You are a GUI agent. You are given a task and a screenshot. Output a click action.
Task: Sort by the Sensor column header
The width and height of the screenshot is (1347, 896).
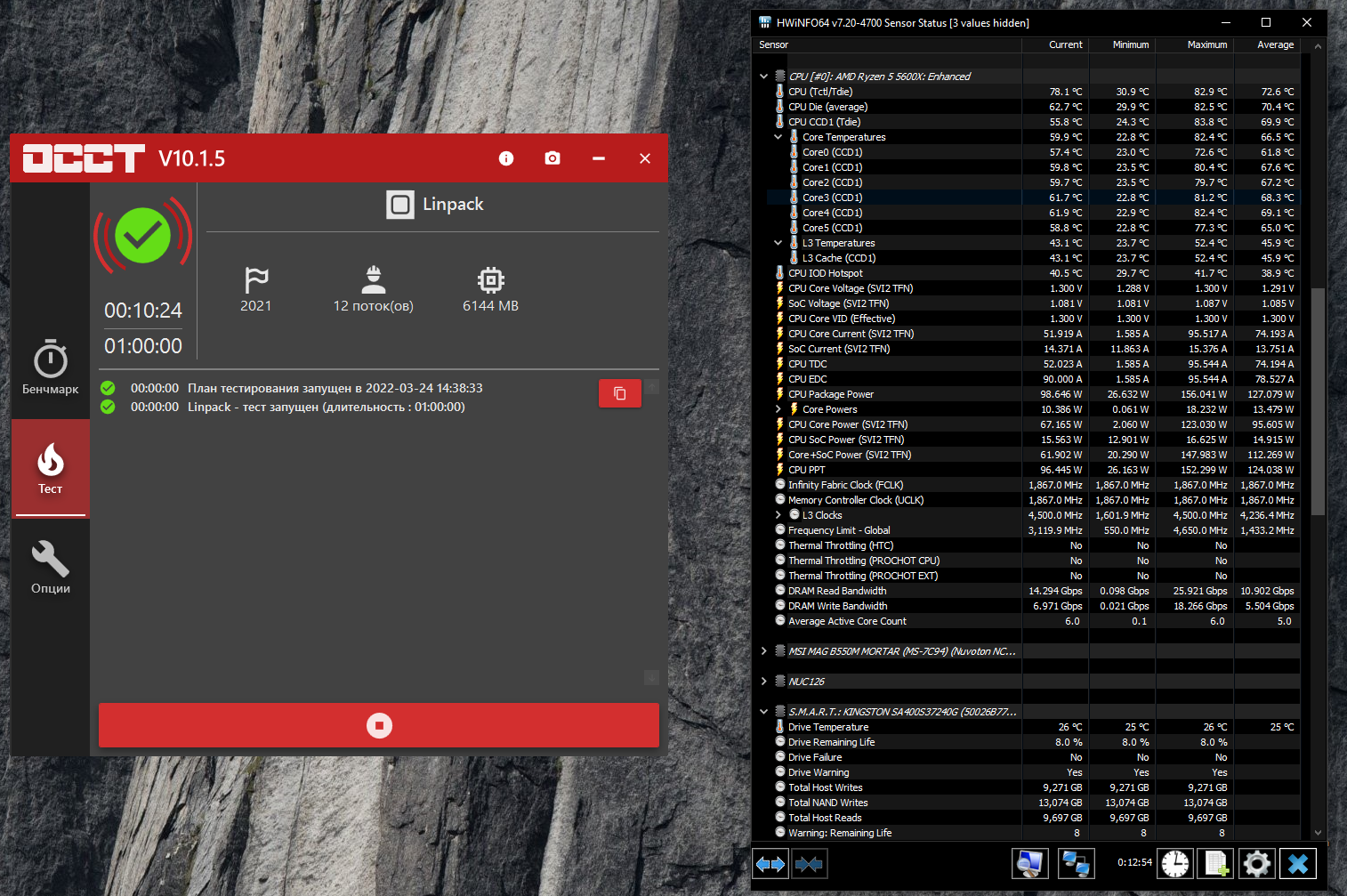(x=888, y=44)
